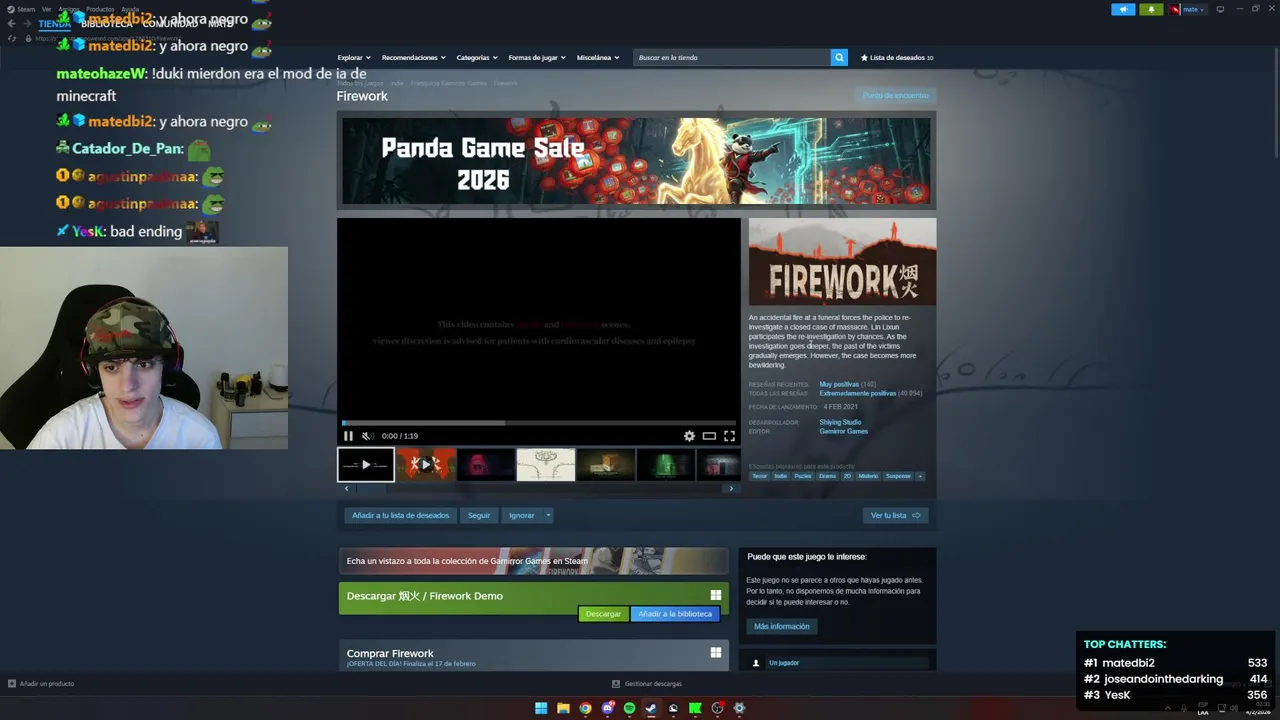Select the Terror tag

[760, 476]
